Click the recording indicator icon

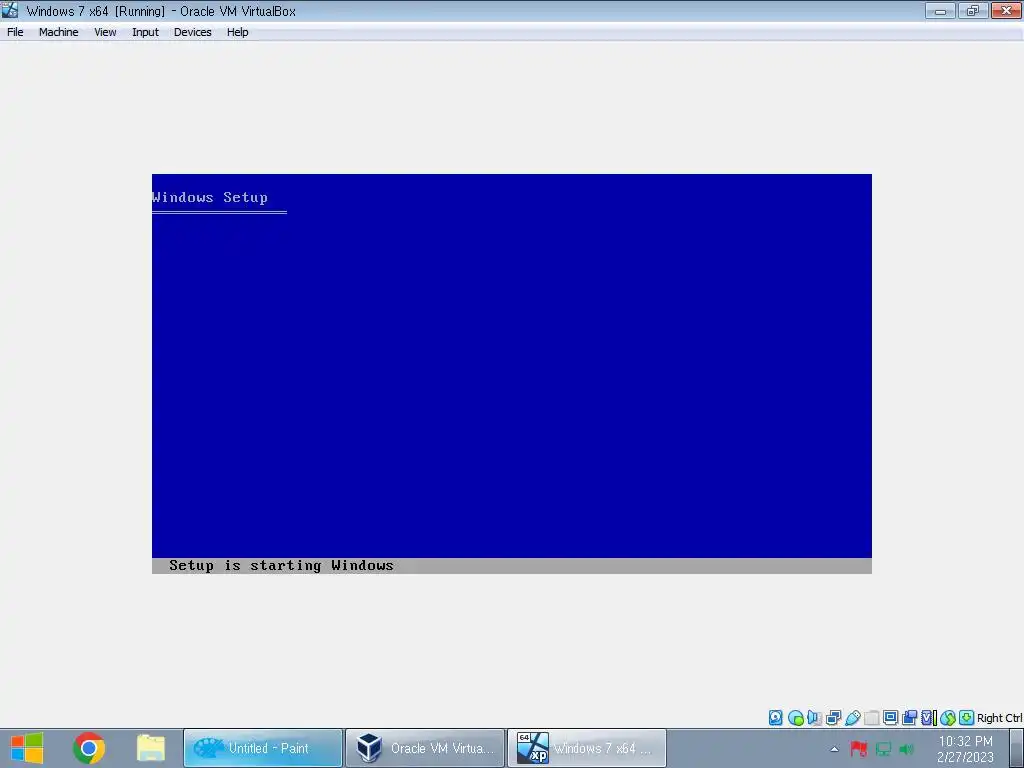(909, 718)
